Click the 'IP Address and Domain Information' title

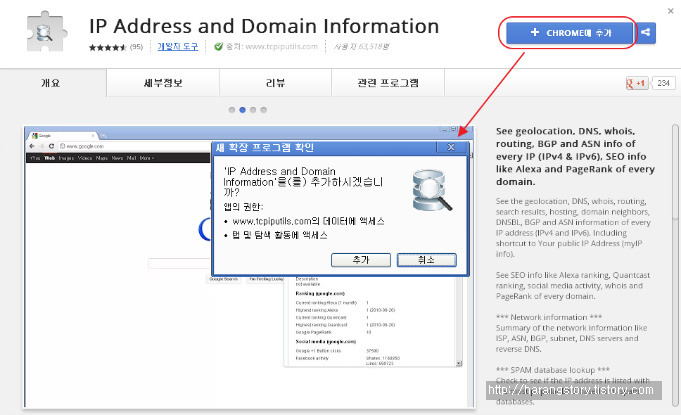click(x=264, y=26)
